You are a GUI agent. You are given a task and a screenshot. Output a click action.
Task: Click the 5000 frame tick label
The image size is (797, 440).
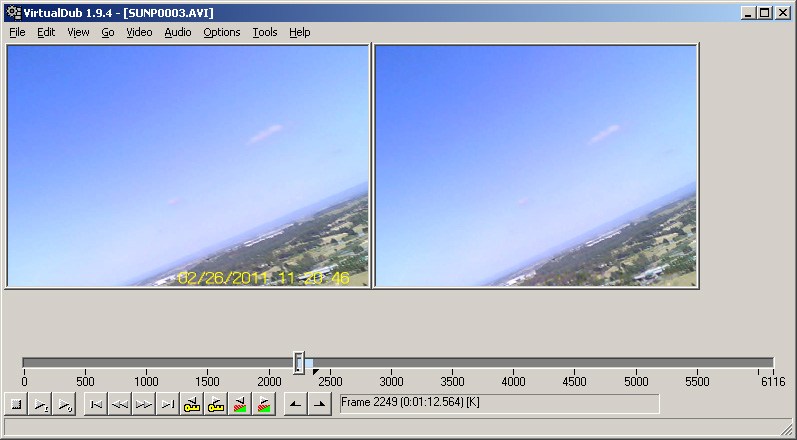point(636,381)
